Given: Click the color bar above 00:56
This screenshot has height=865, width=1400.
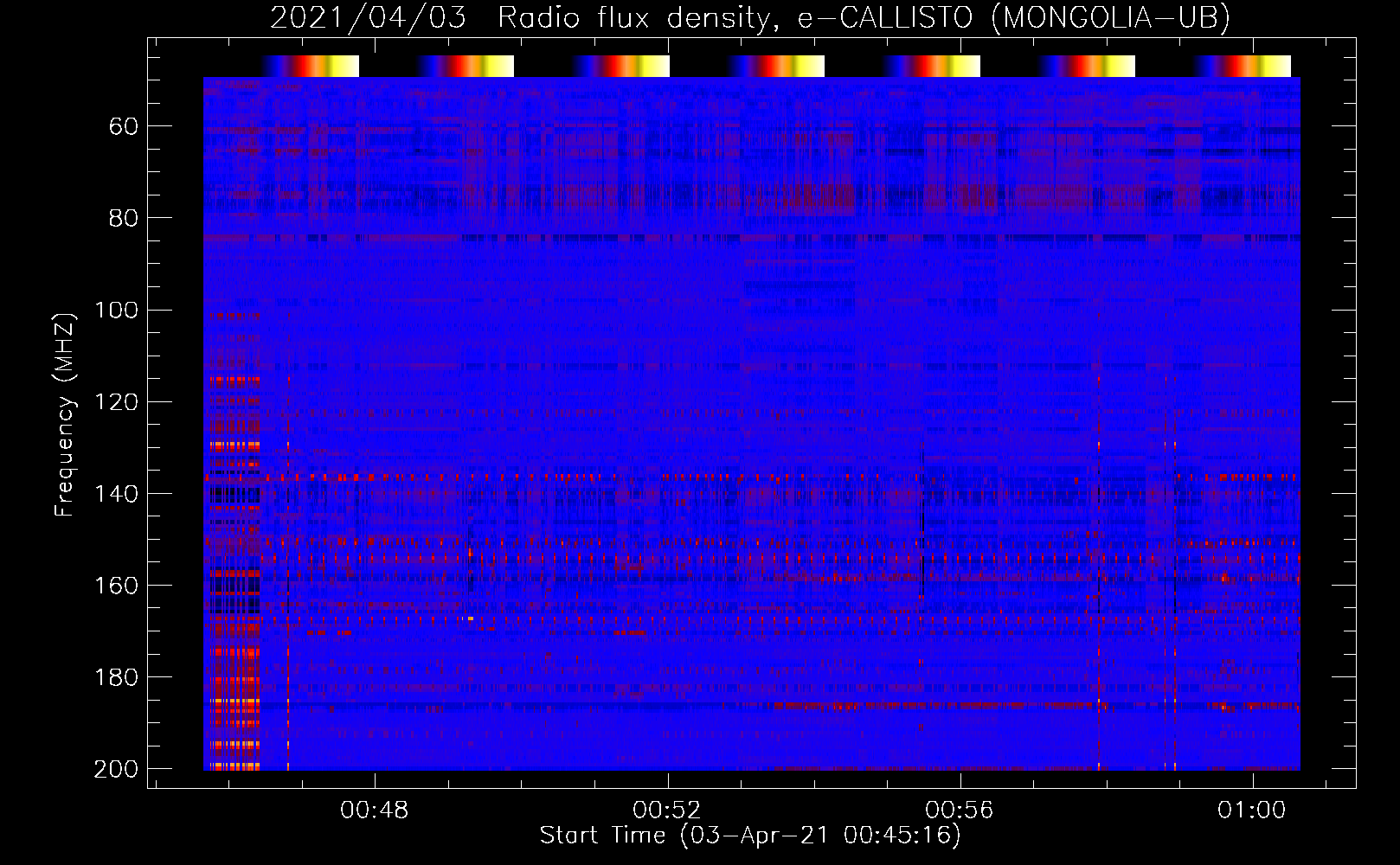Looking at the screenshot, I should point(932,66).
